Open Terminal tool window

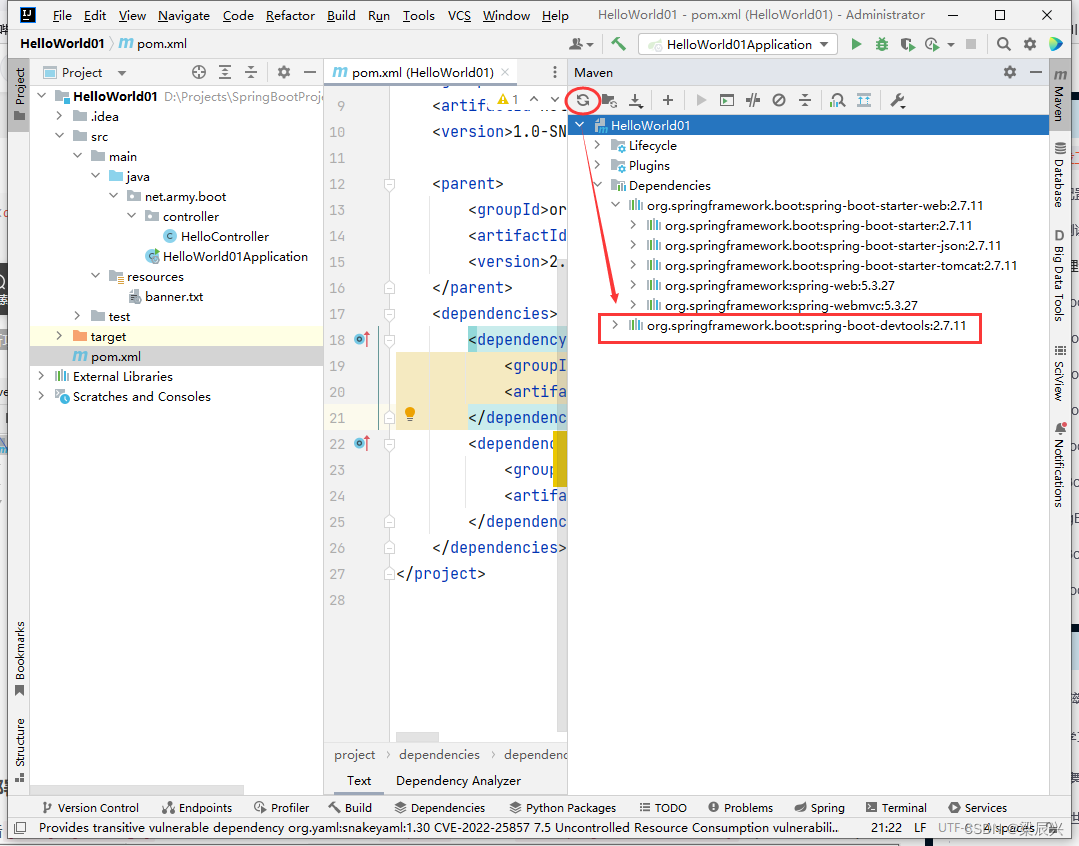pos(896,807)
